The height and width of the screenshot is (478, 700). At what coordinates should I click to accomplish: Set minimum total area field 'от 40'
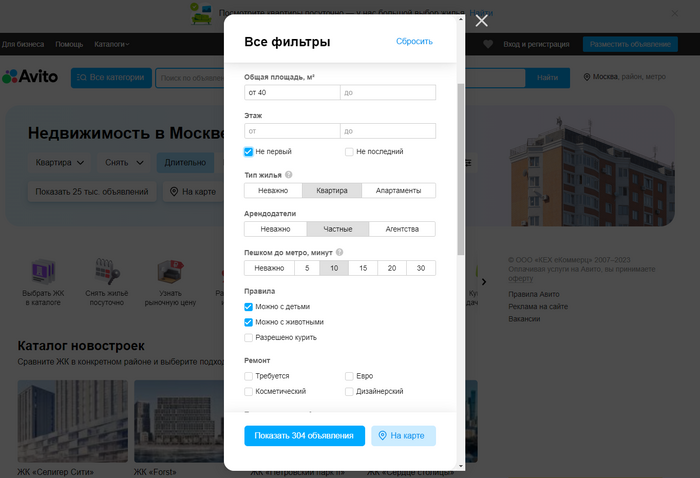coord(292,92)
